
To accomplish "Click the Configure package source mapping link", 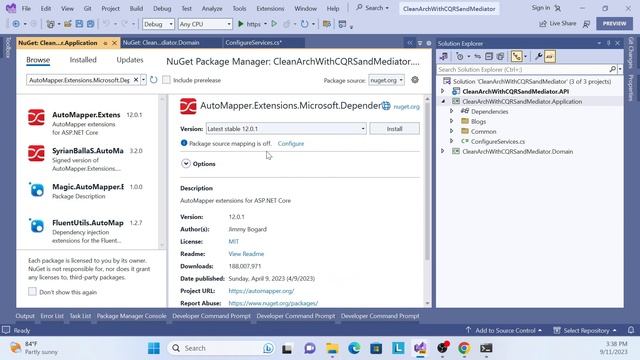I will [291, 144].
